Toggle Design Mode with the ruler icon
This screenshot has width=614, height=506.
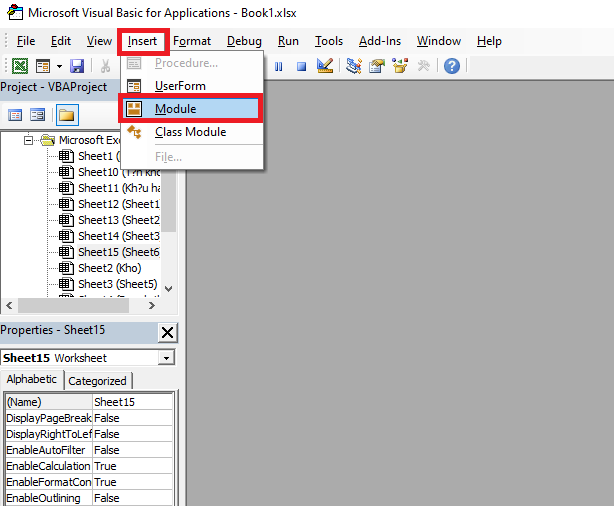click(325, 66)
